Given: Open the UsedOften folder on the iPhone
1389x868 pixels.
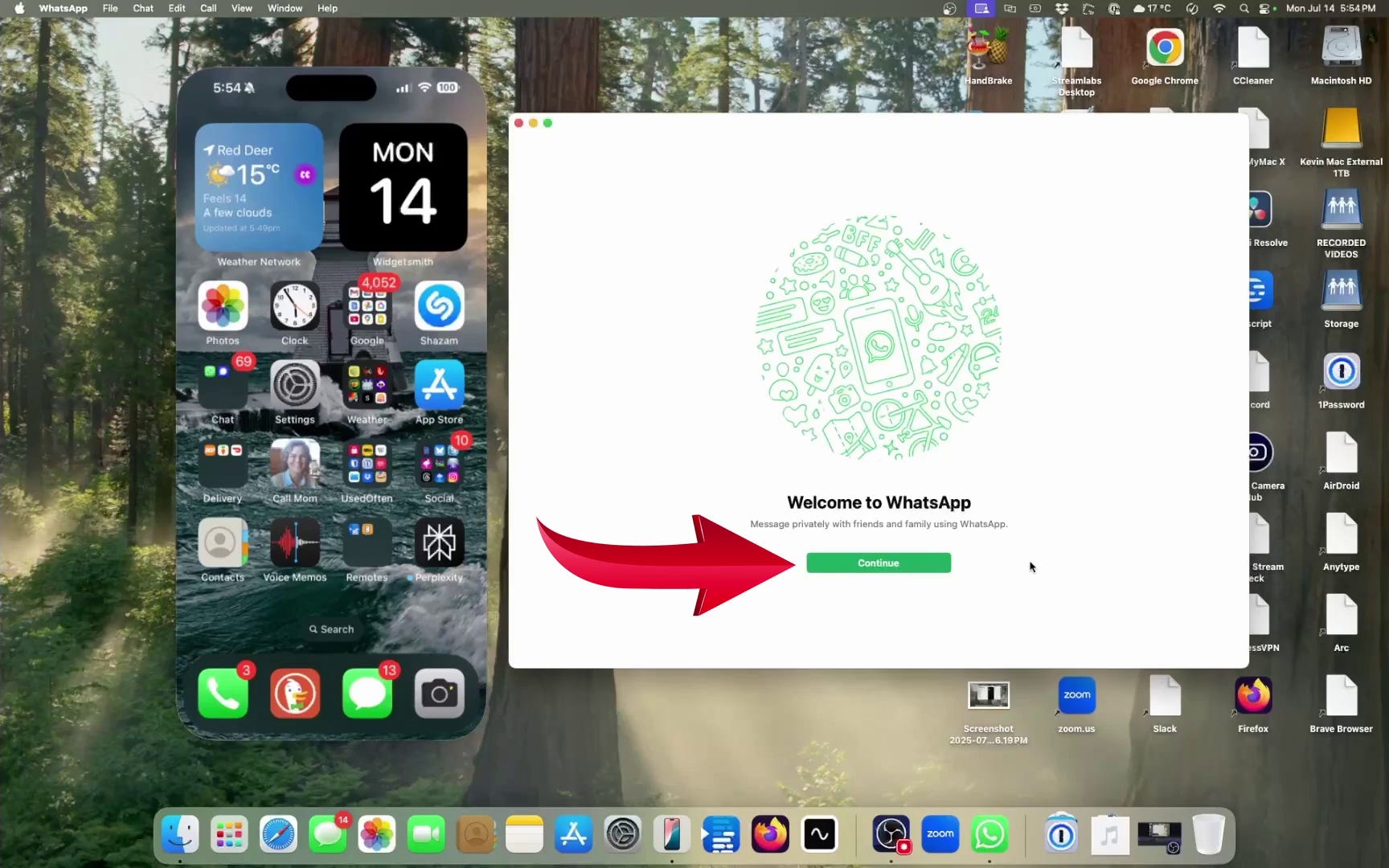Looking at the screenshot, I should [367, 464].
